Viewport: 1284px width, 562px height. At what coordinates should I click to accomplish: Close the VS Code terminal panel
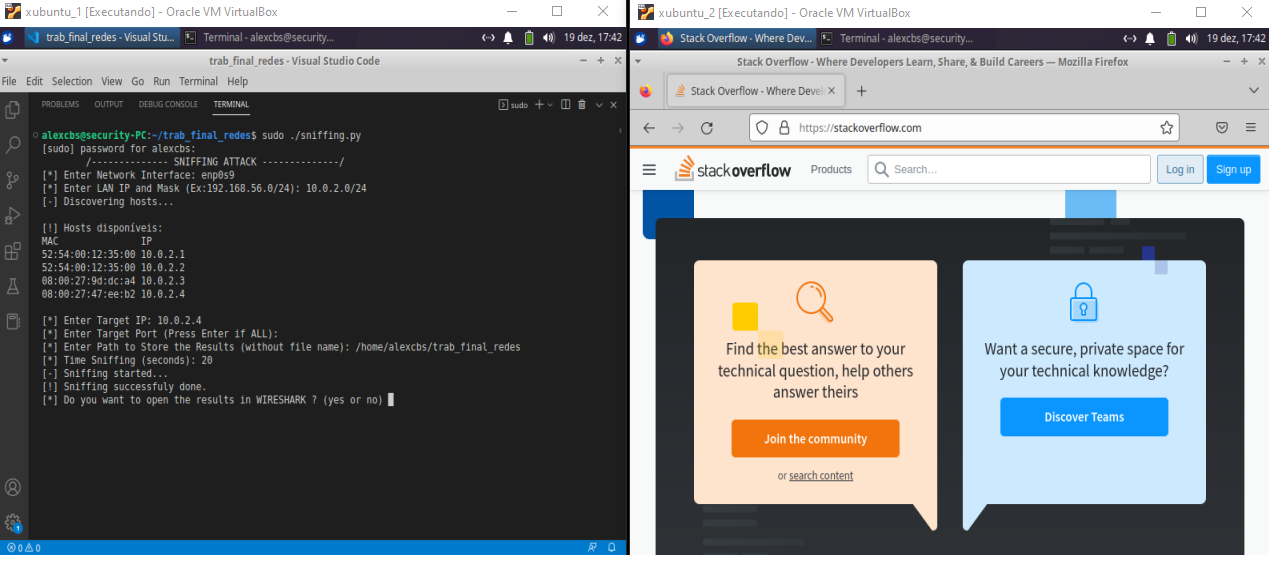click(614, 104)
